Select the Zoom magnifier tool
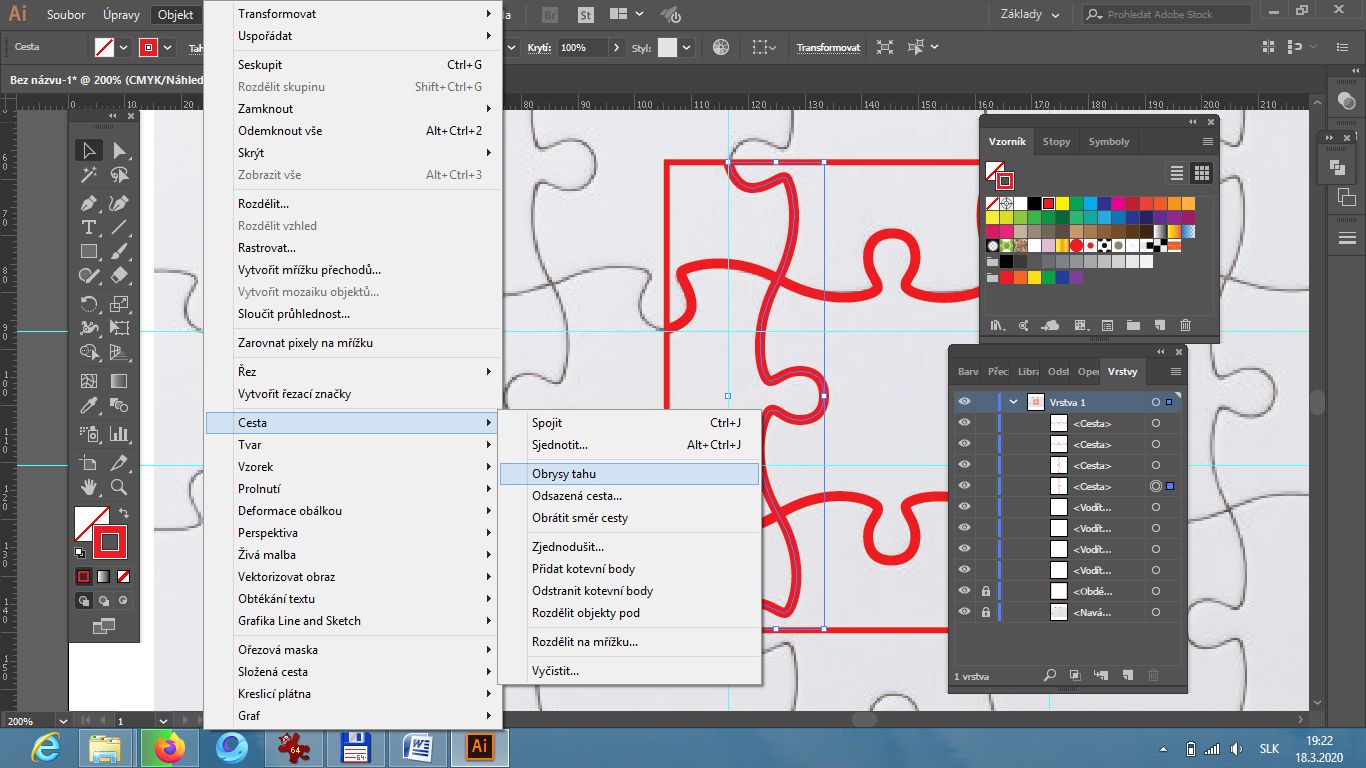This screenshot has width=1366, height=768. (x=119, y=487)
